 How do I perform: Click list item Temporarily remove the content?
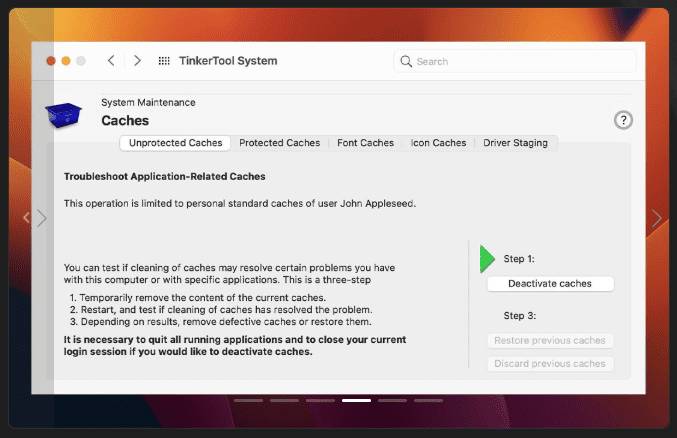click(198, 298)
